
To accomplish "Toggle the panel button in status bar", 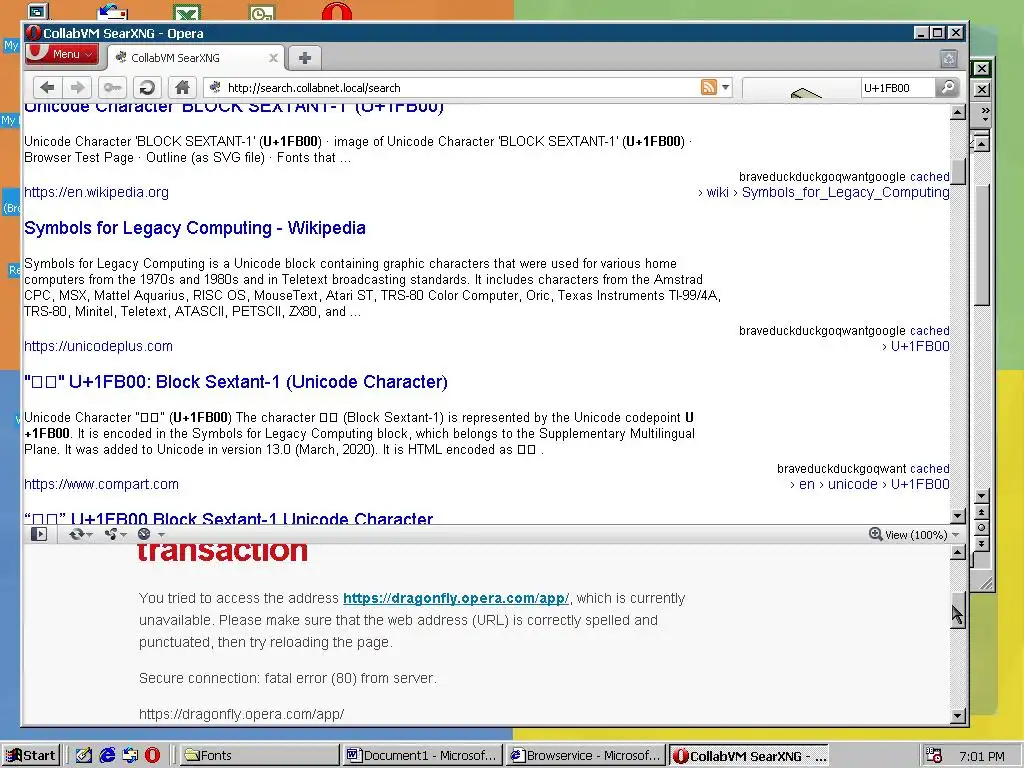I will [x=39, y=534].
